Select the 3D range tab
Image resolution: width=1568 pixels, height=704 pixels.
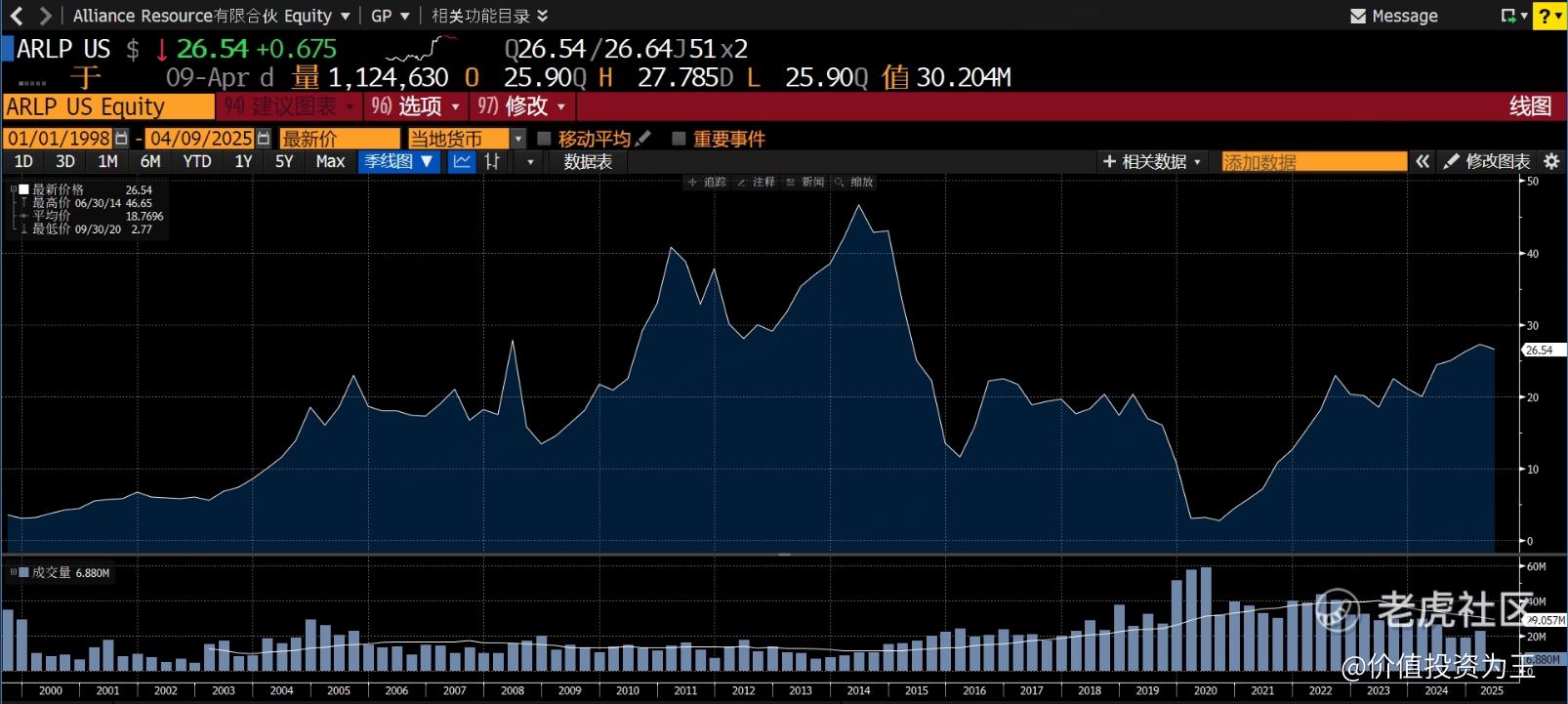click(x=65, y=161)
